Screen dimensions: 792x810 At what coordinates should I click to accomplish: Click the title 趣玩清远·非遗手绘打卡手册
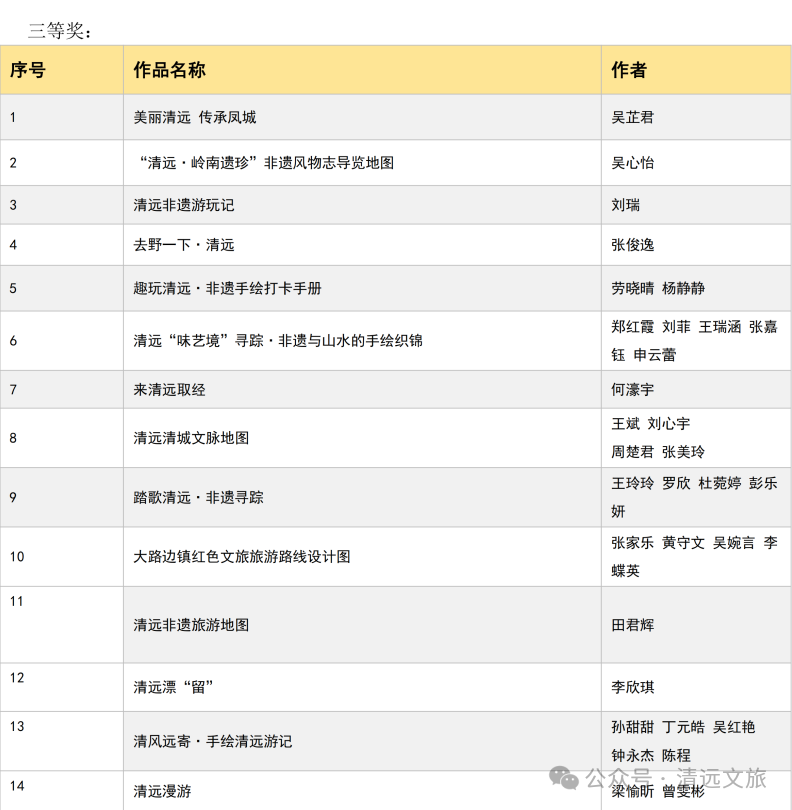227,288
